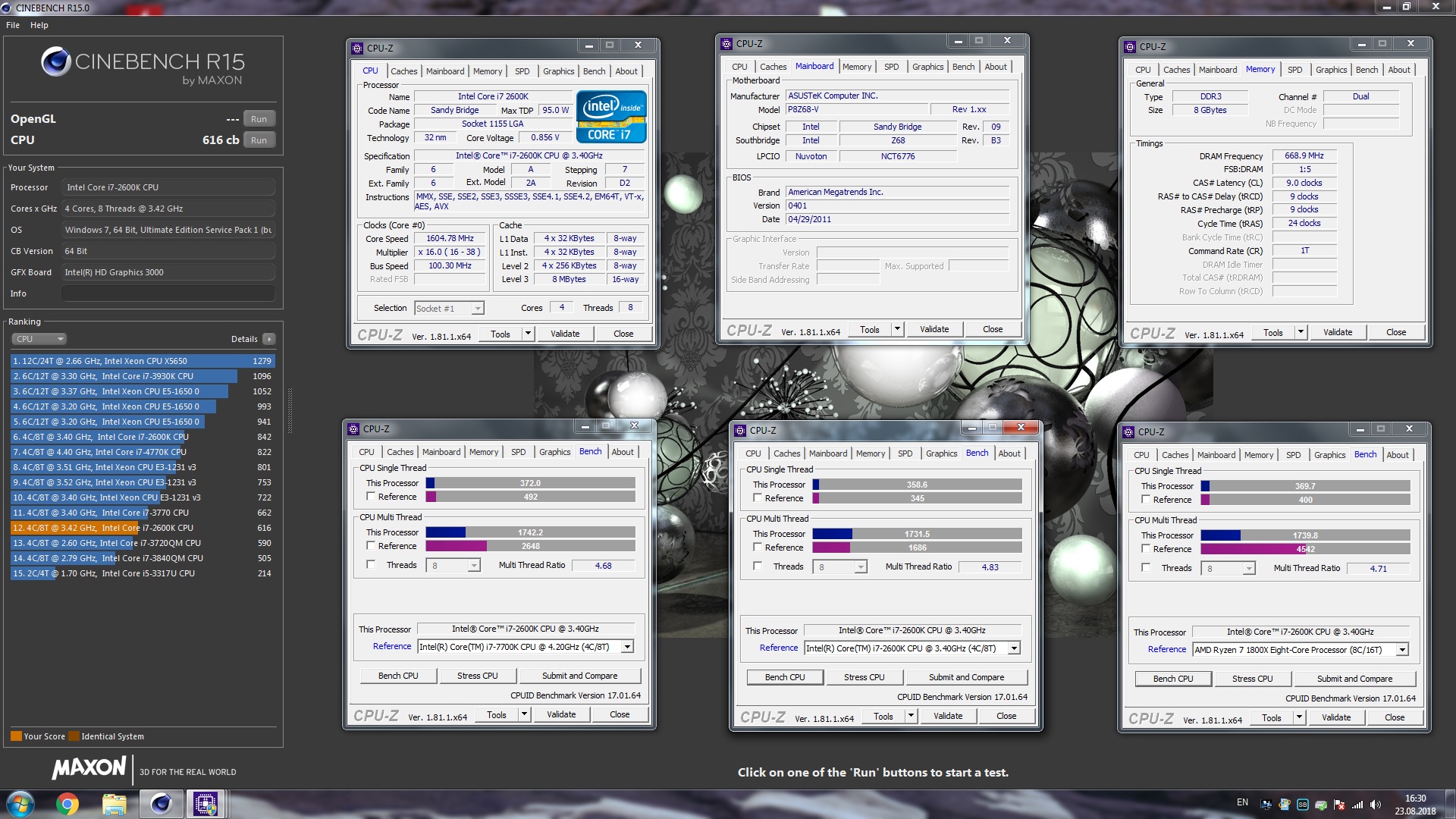Expand Tools arrow in Memory window
1456x819 pixels.
pos(1301,332)
